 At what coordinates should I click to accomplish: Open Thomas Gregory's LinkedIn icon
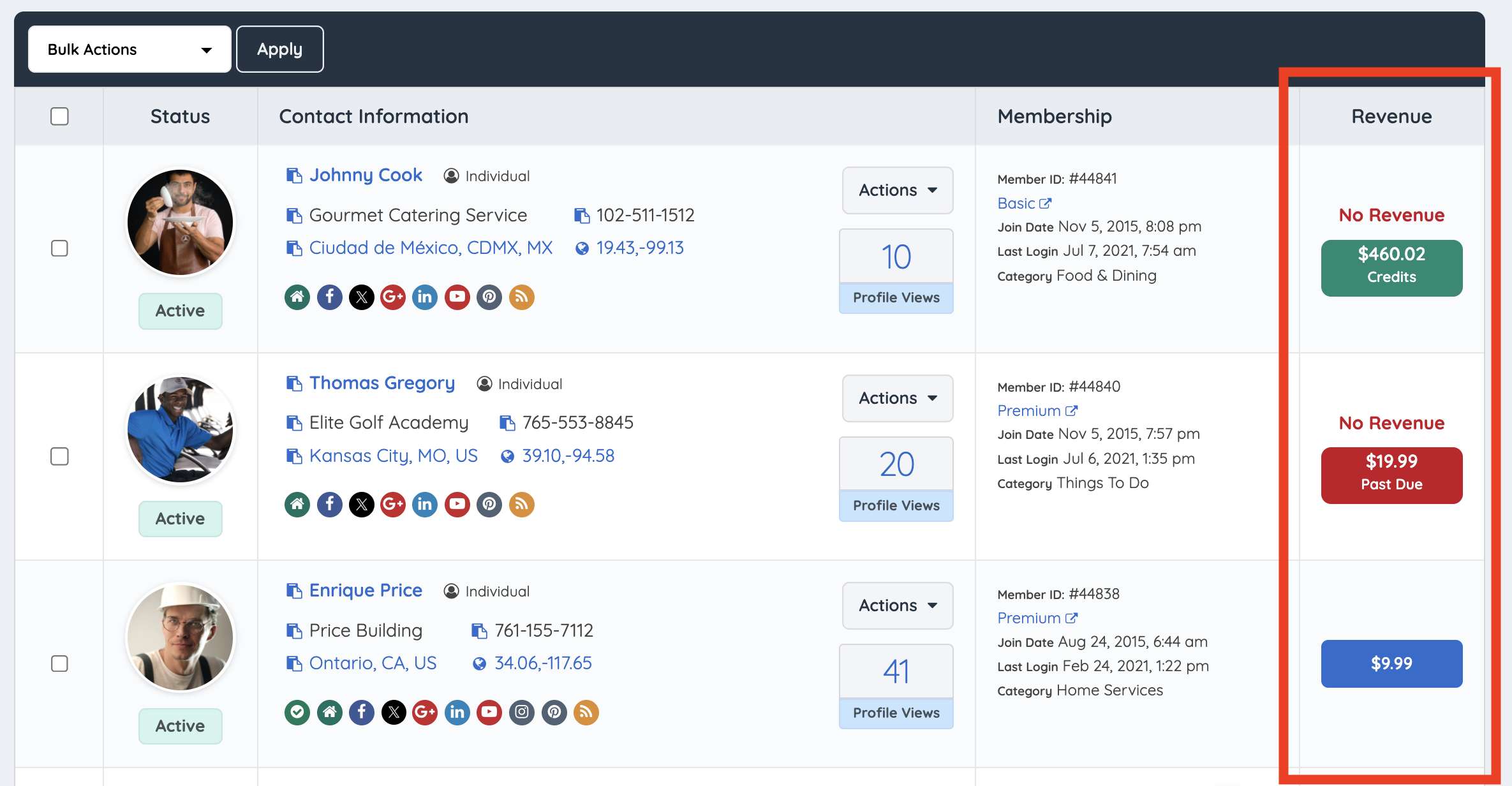425,505
